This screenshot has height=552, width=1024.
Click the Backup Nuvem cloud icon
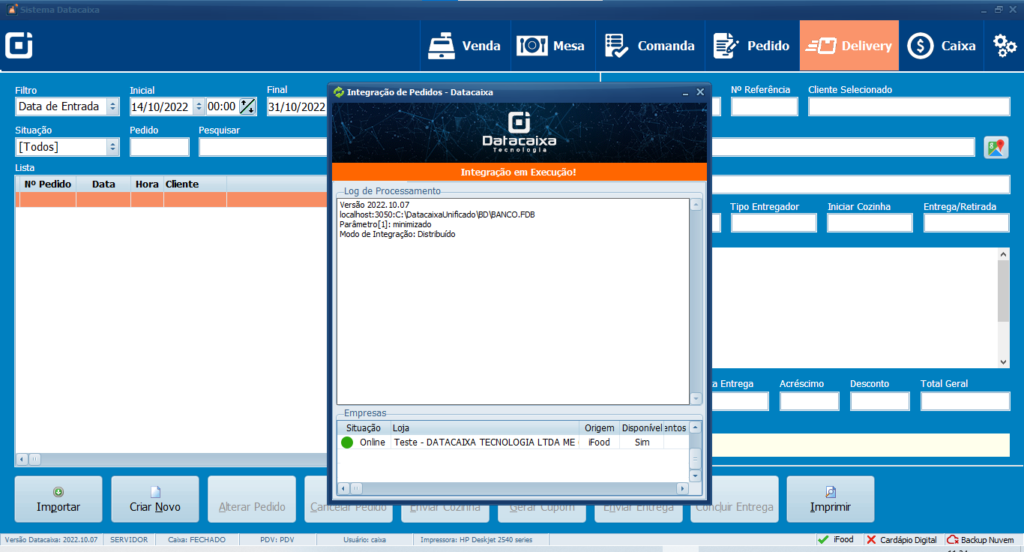pos(952,539)
